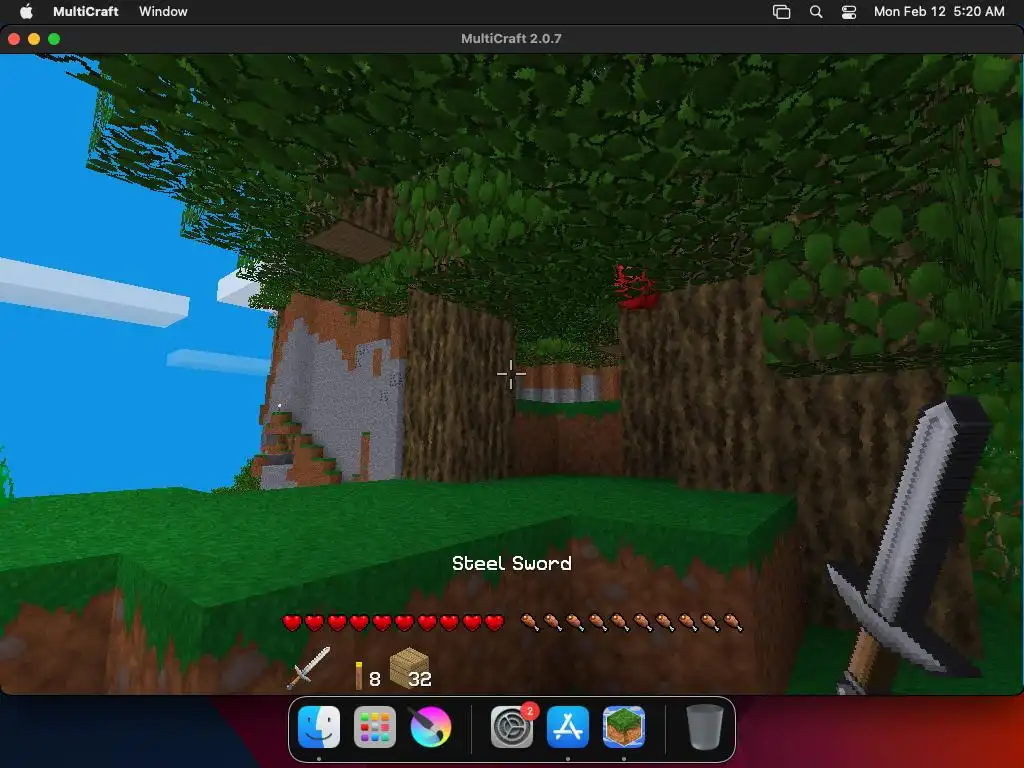Select the steel sword hotbar slot

click(x=308, y=668)
